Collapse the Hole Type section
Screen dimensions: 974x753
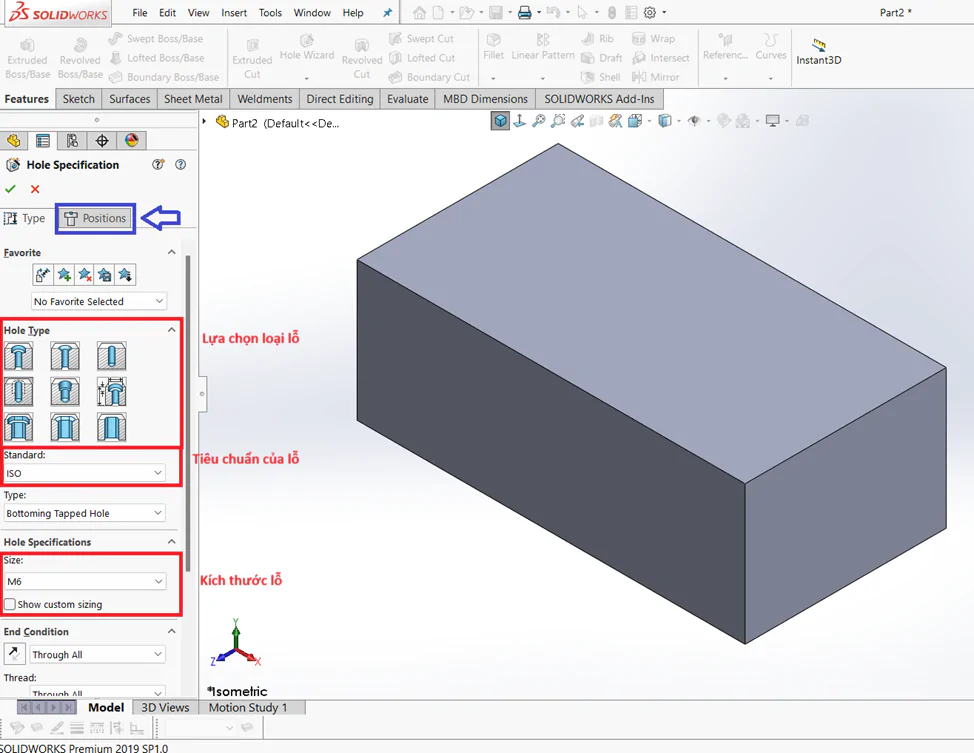click(171, 330)
